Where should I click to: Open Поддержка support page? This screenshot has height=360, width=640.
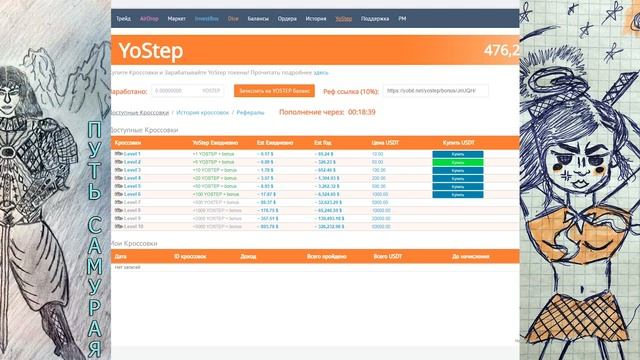click(375, 19)
